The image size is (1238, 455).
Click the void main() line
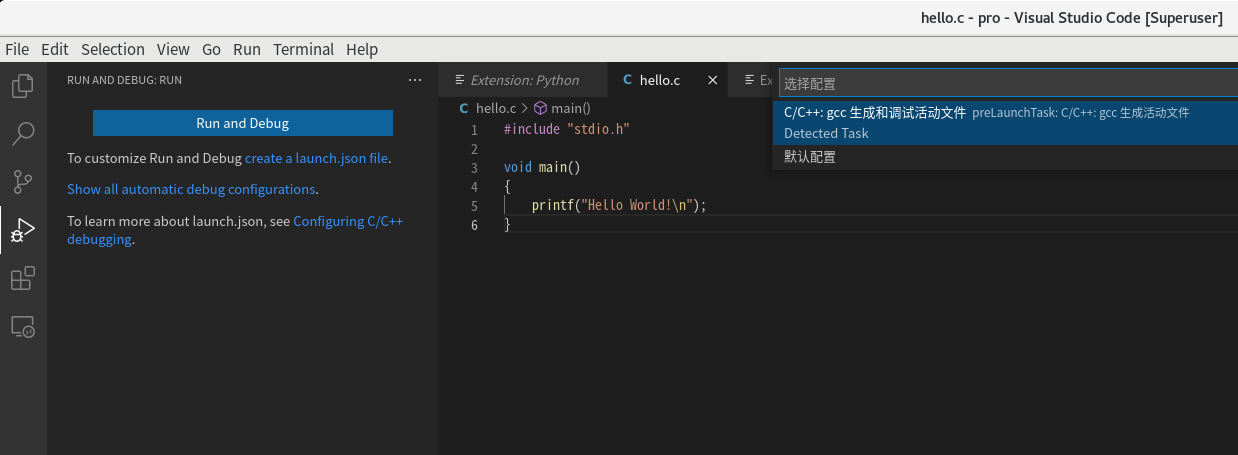pos(542,168)
